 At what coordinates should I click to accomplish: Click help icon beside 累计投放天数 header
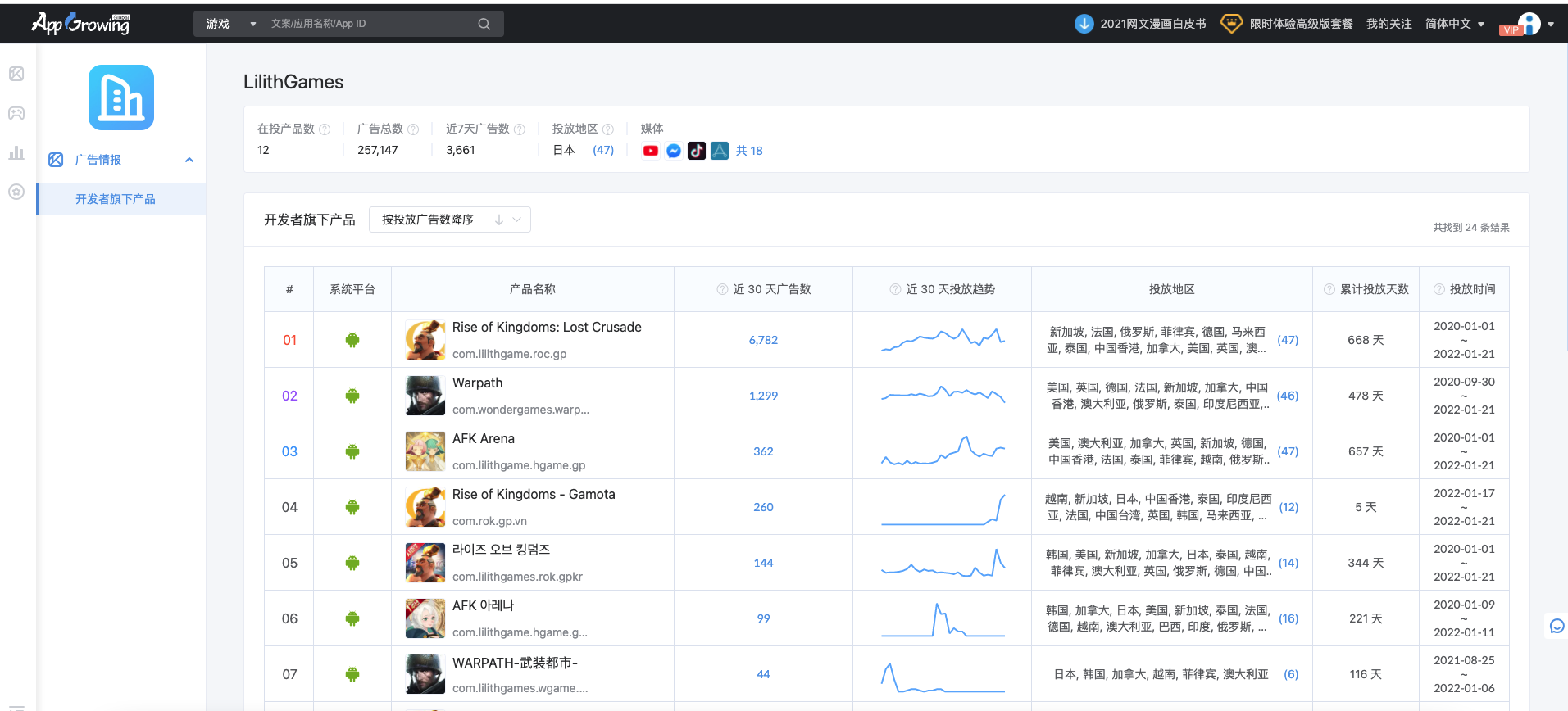pos(1329,289)
